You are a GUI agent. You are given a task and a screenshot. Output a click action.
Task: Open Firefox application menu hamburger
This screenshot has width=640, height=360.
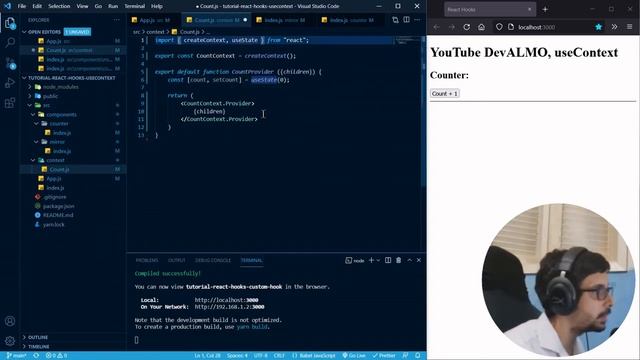click(629, 27)
